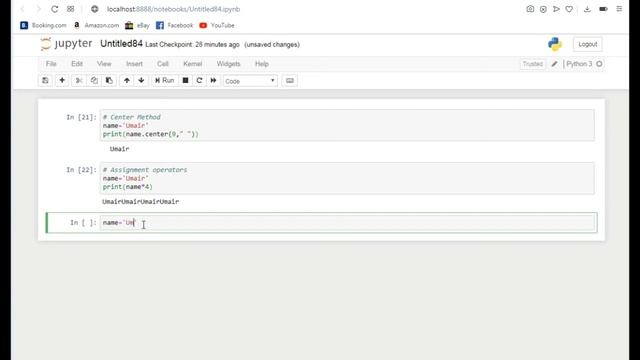Open the Help menu
Image resolution: width=640 pixels, height=360 pixels.
click(262, 64)
